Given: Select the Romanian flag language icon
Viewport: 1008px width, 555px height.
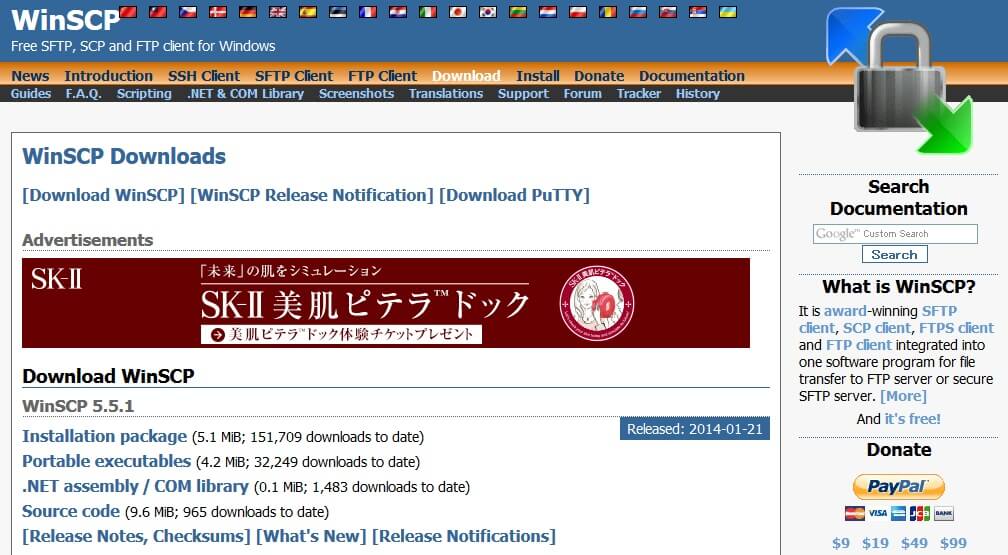Looking at the screenshot, I should 608,12.
